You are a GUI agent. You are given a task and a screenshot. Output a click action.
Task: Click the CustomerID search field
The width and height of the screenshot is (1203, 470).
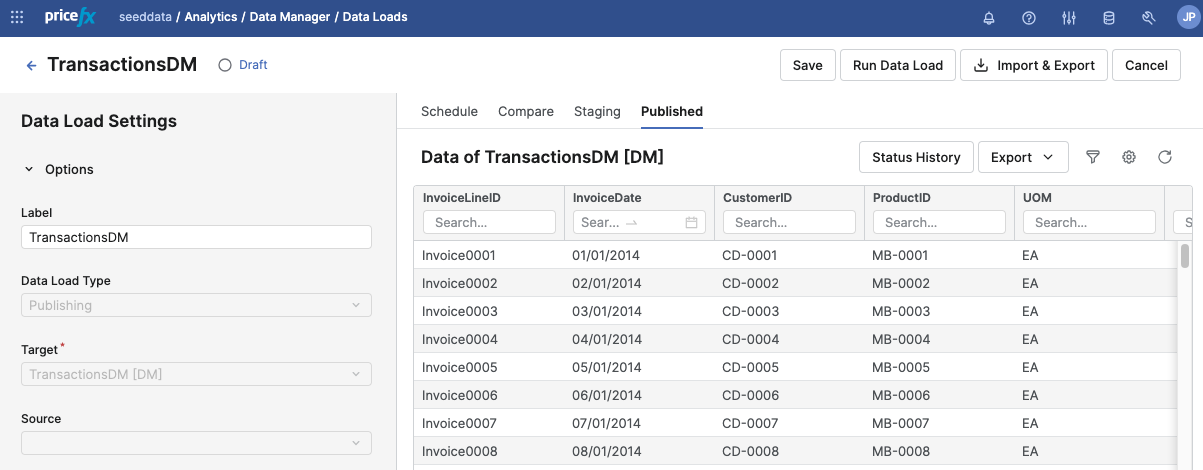[788, 222]
